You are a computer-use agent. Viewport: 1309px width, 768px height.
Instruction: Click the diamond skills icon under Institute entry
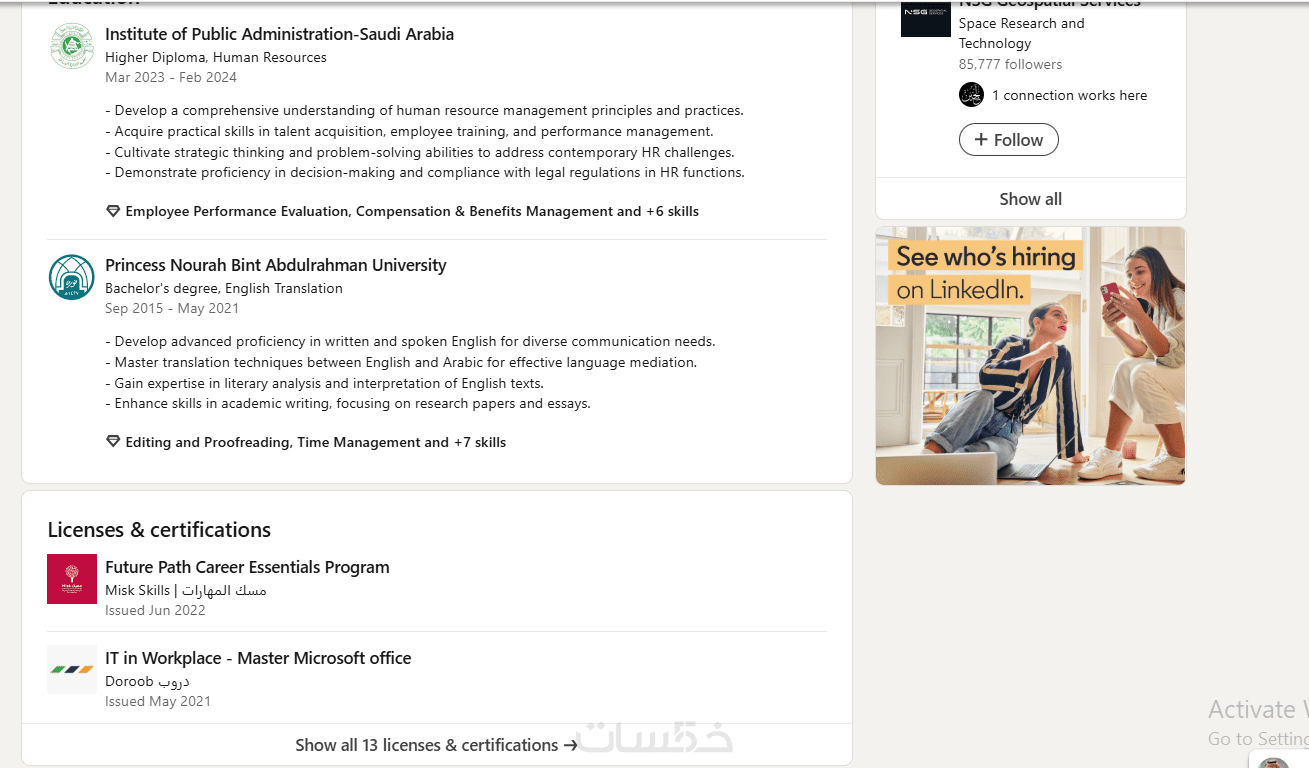coord(113,211)
